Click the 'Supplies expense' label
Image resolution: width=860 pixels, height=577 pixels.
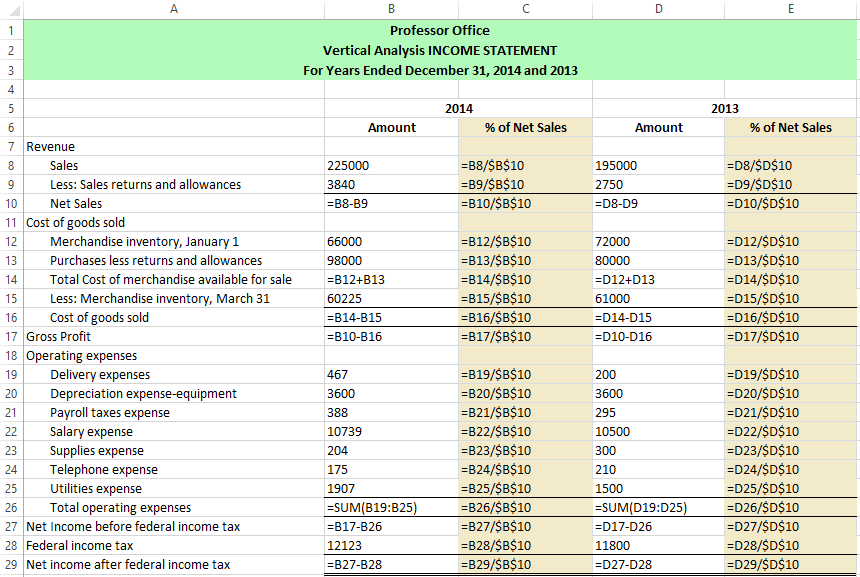[97, 450]
